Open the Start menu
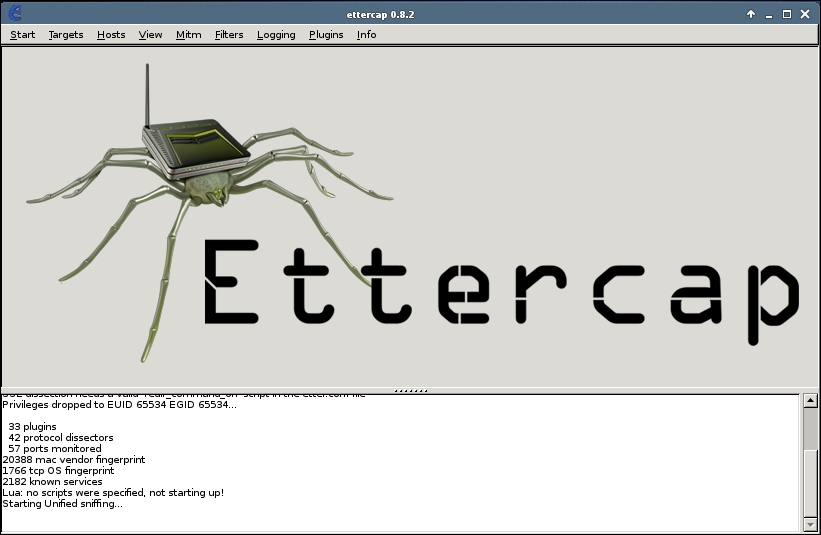The image size is (821, 535). tap(23, 35)
